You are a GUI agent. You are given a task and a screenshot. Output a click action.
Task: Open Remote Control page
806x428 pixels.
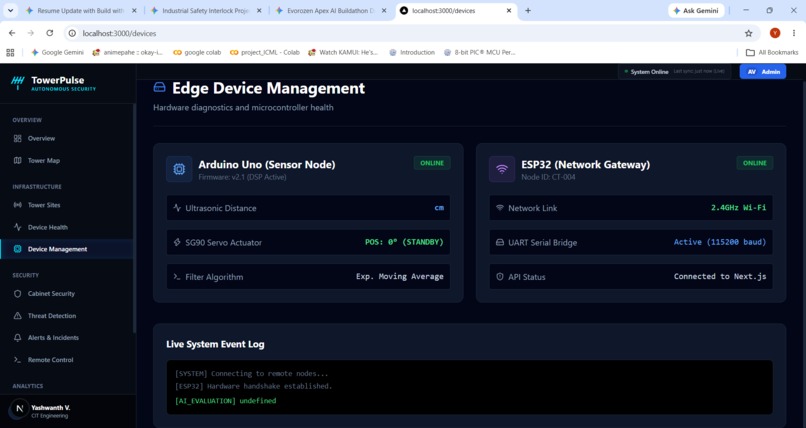(x=67, y=360)
